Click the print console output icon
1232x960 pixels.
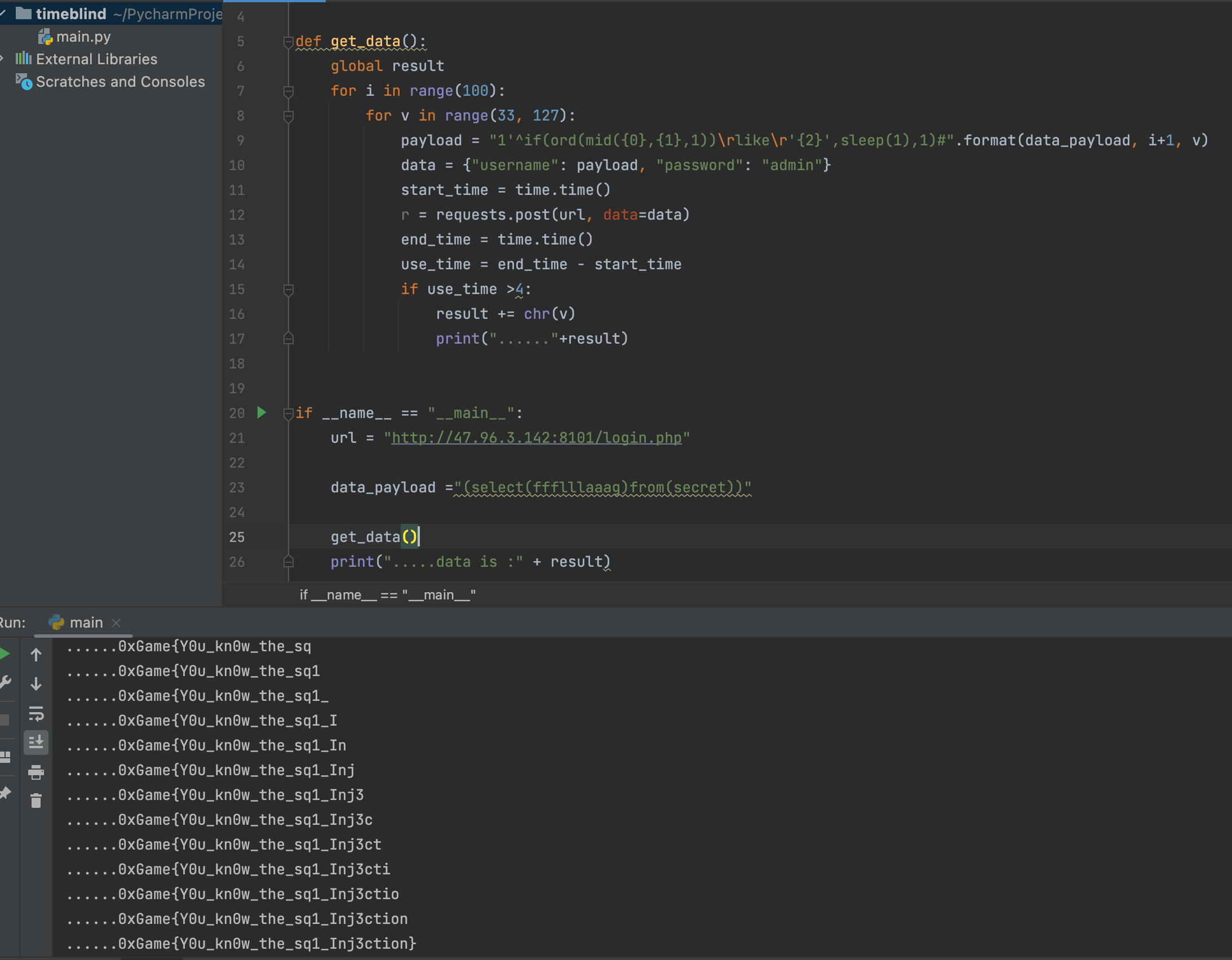pos(36,772)
